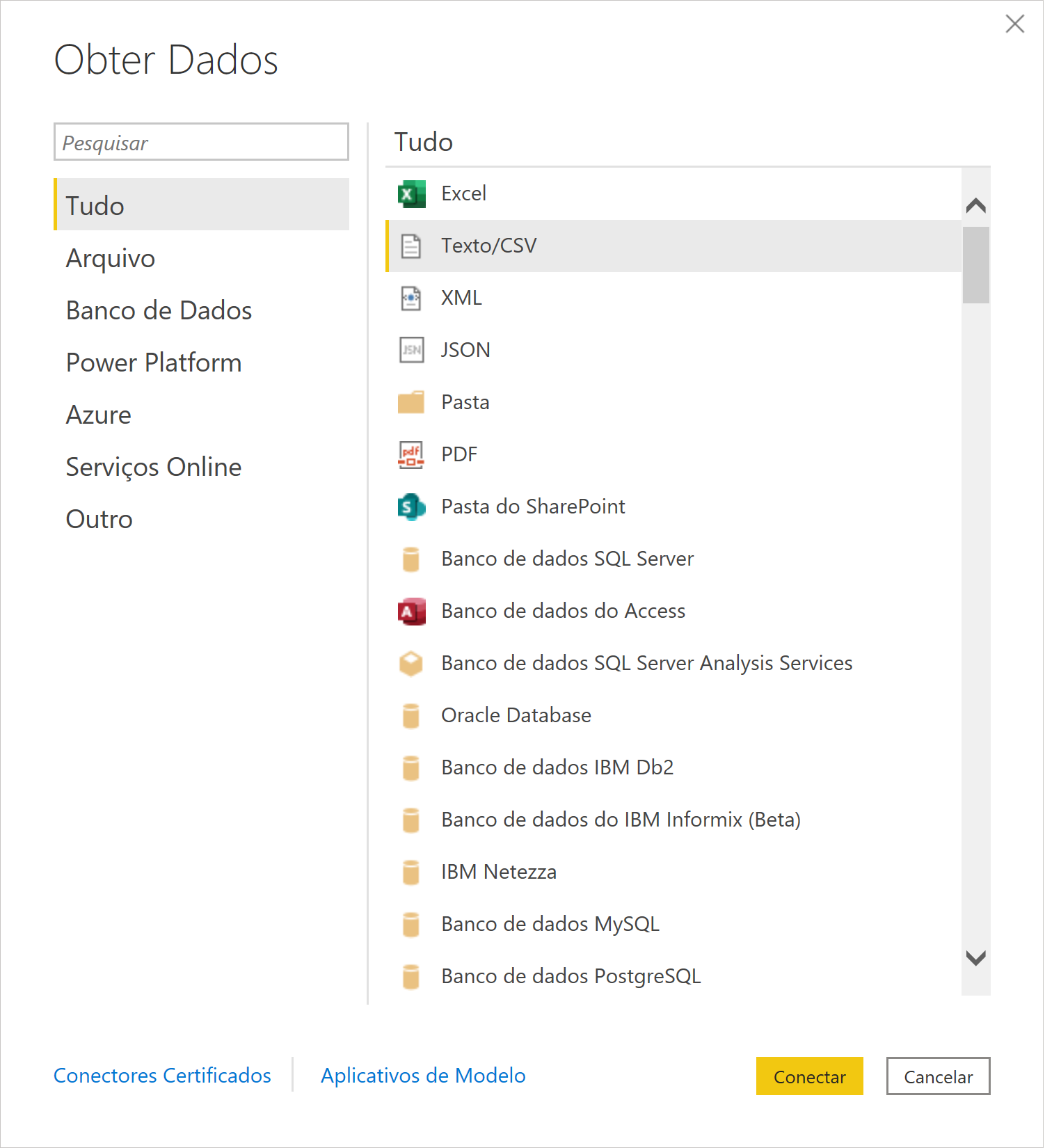Select Banco de dados SQL Server
The image size is (1045, 1148).
tap(673, 559)
